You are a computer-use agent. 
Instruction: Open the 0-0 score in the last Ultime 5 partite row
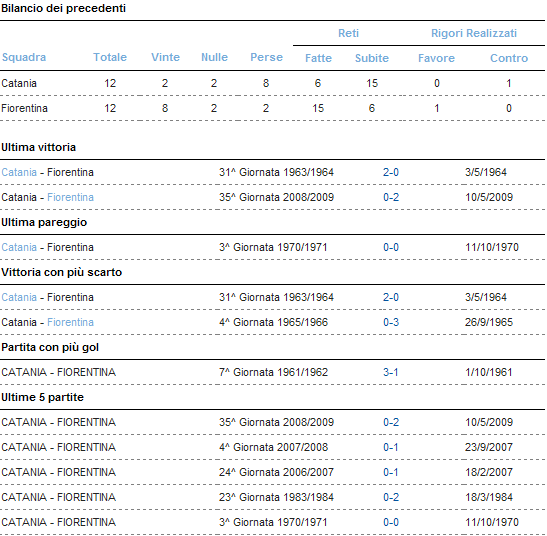click(391, 522)
